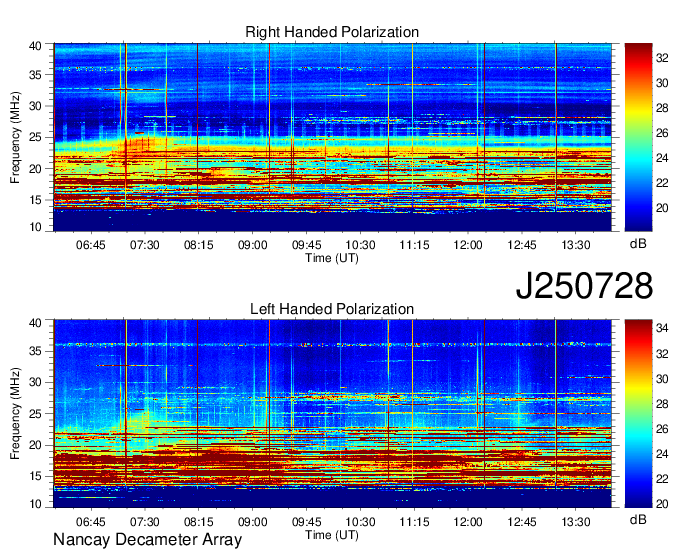This screenshot has height=552, width=680.
Task: Click the 25 MHz tick of Right Handed plot
Action: coord(35,137)
